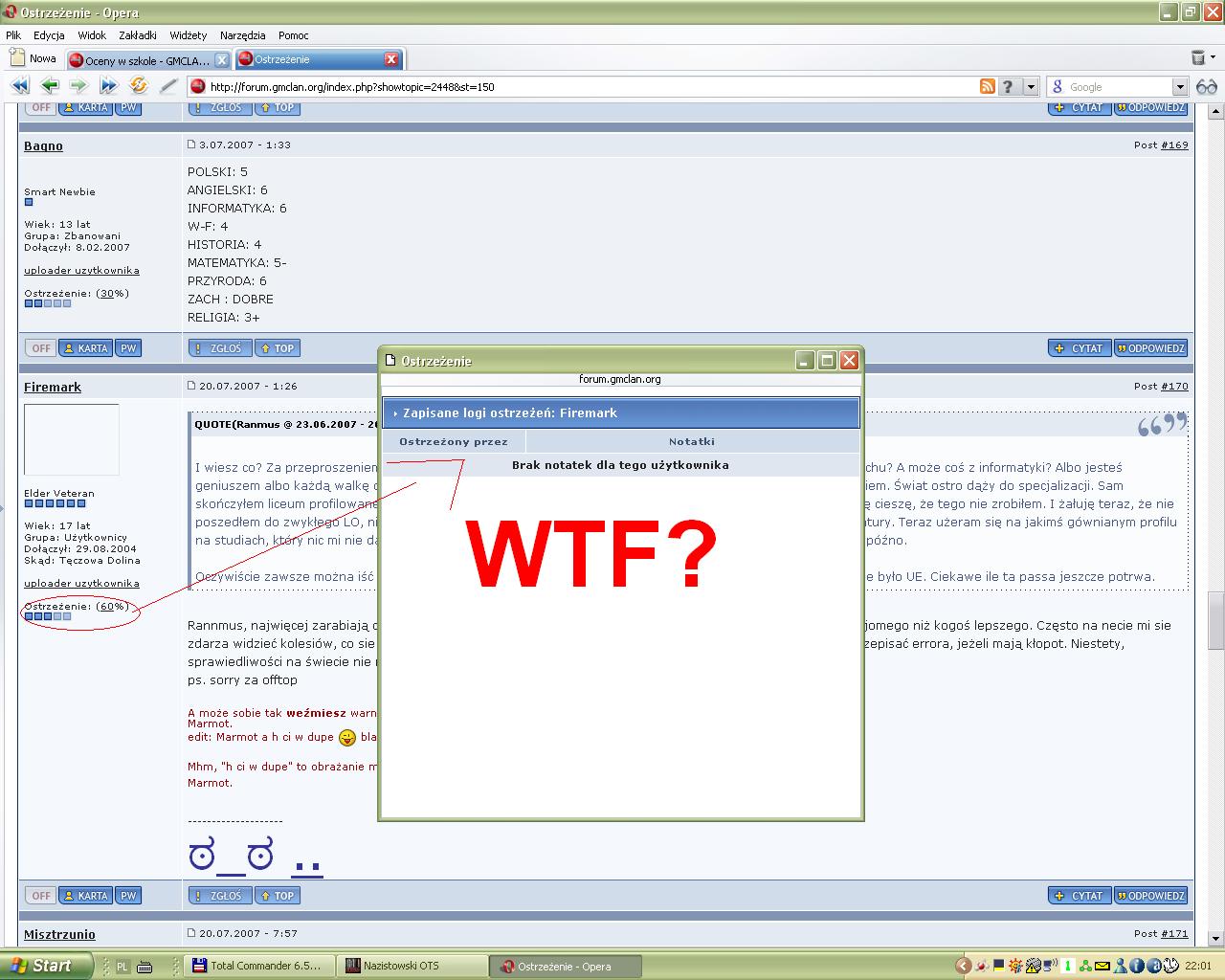The image size is (1225, 980).
Task: Click Firemark's 60% warning level link
Action: click(112, 606)
